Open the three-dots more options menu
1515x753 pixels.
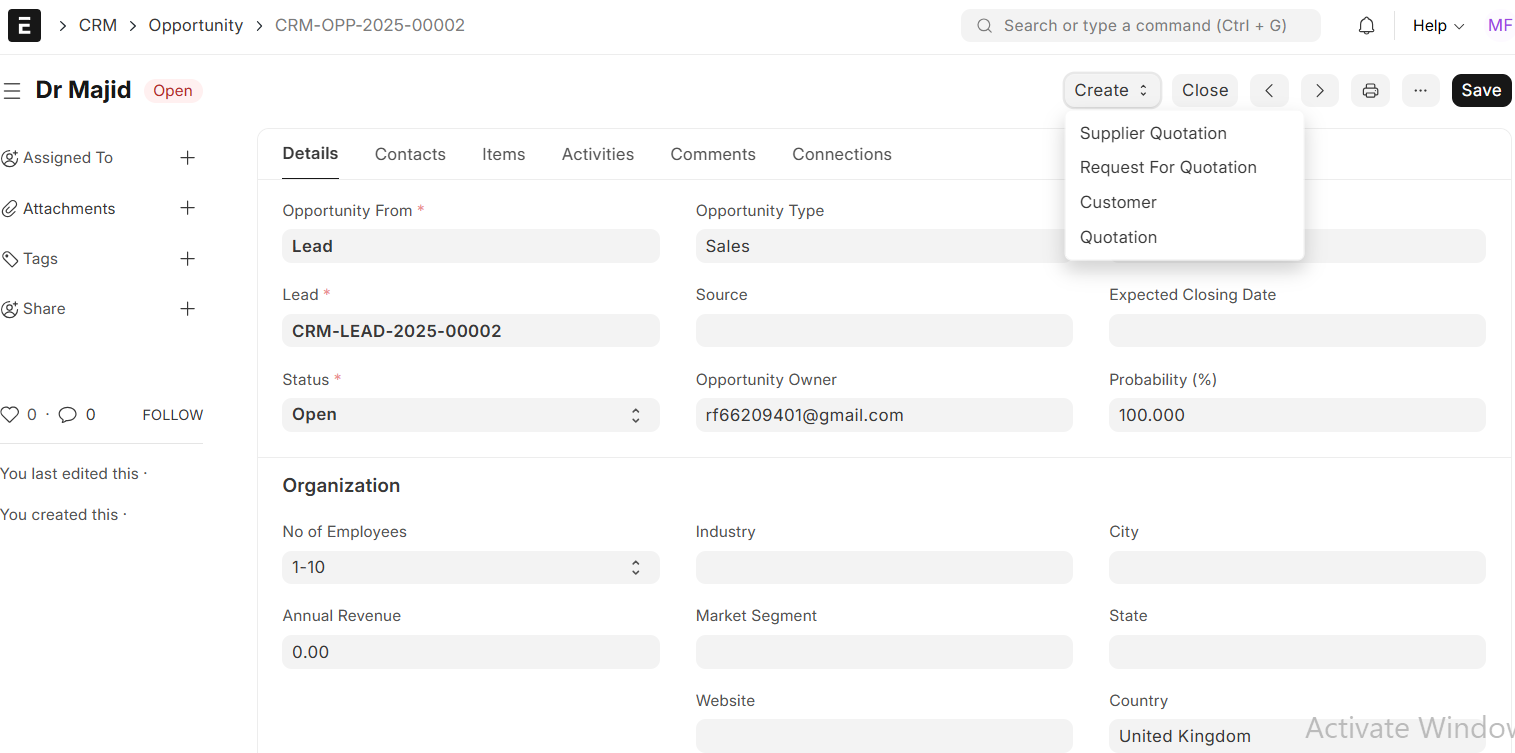(x=1420, y=90)
